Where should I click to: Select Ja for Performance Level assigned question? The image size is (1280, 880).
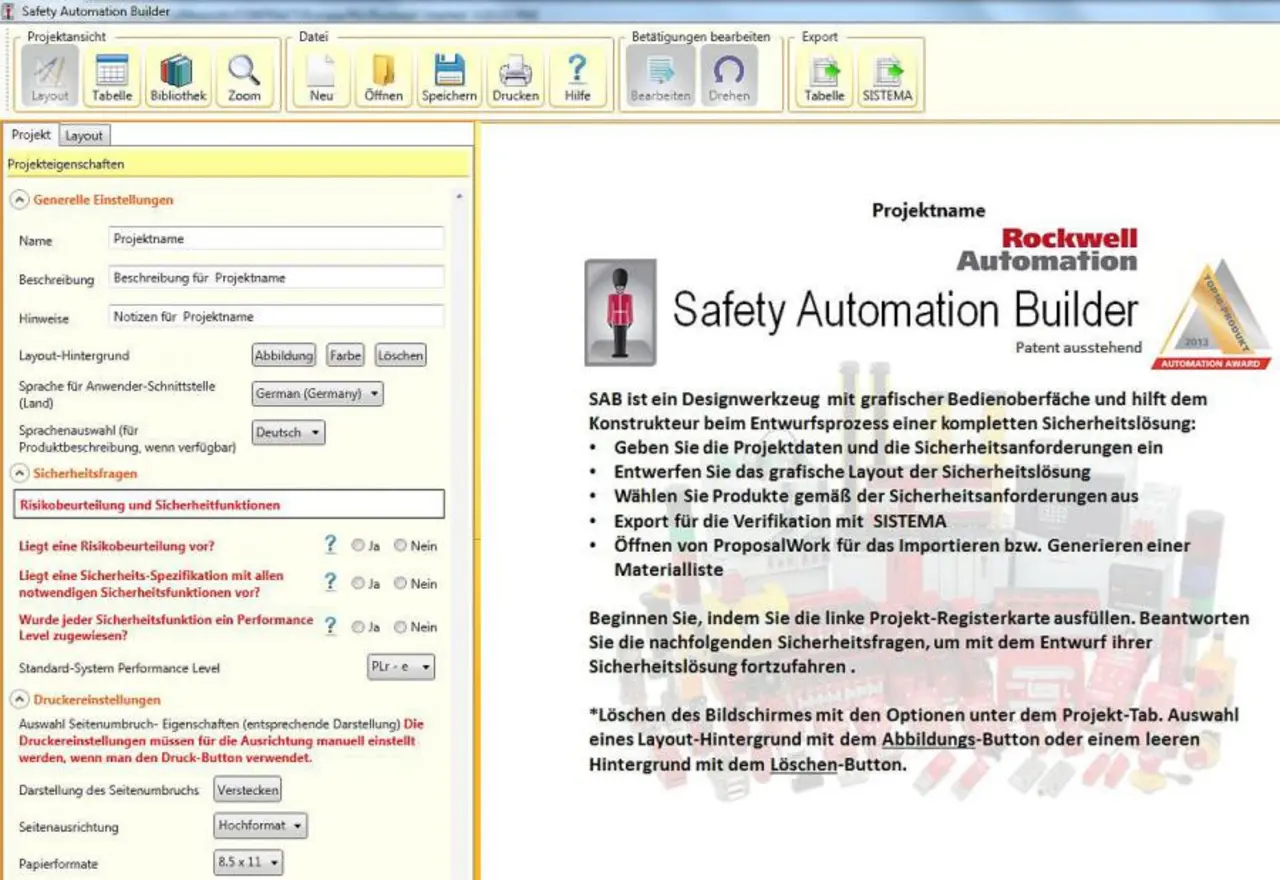(358, 627)
